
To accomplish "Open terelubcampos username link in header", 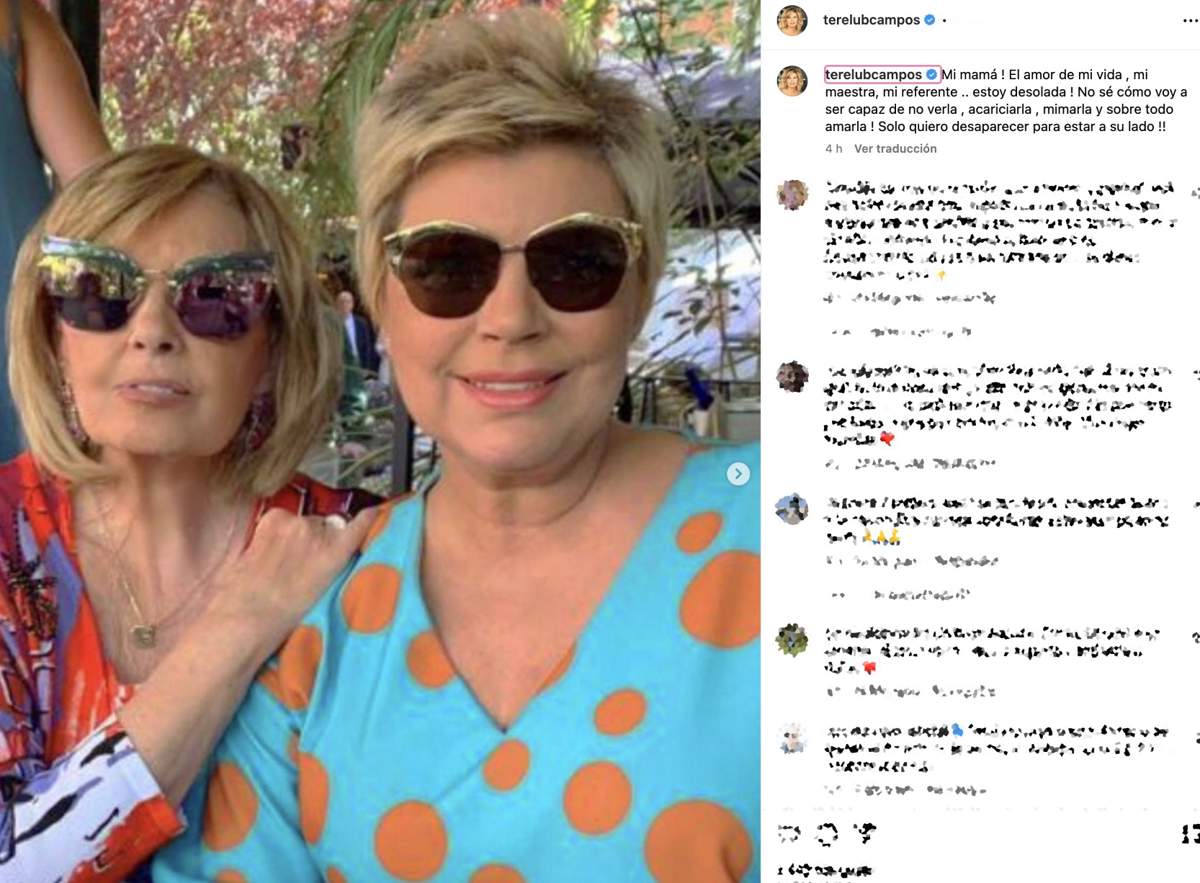I will 872,20.
